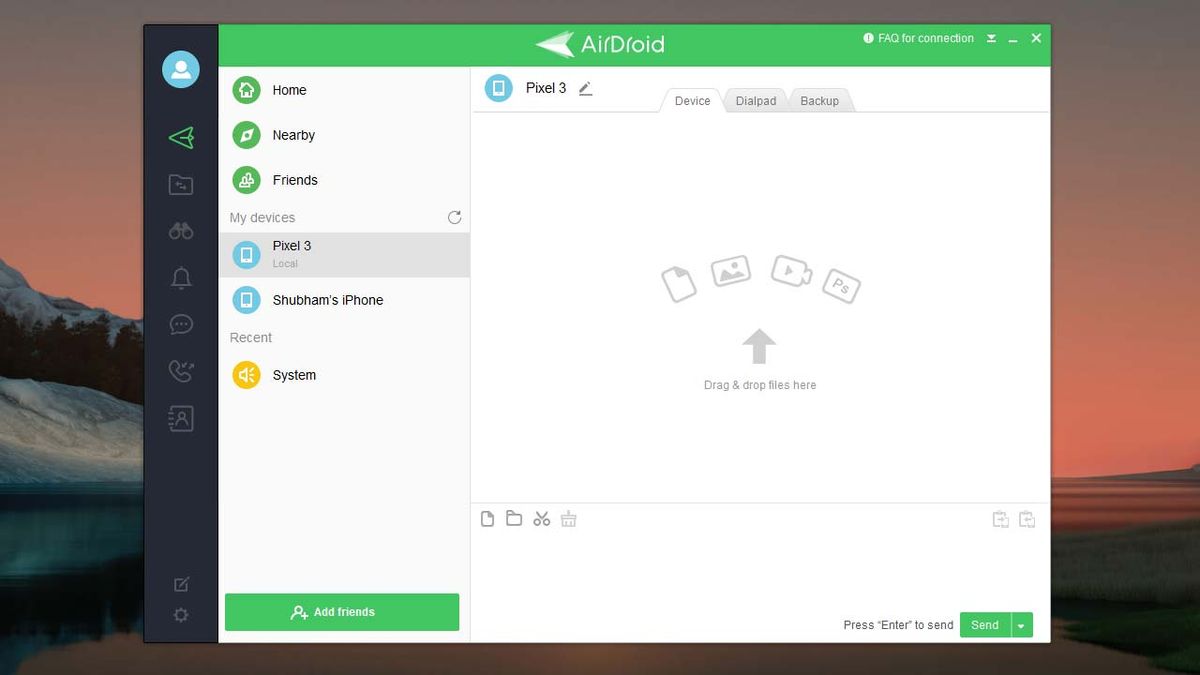Click the Add friends button
1200x675 pixels.
click(x=342, y=611)
